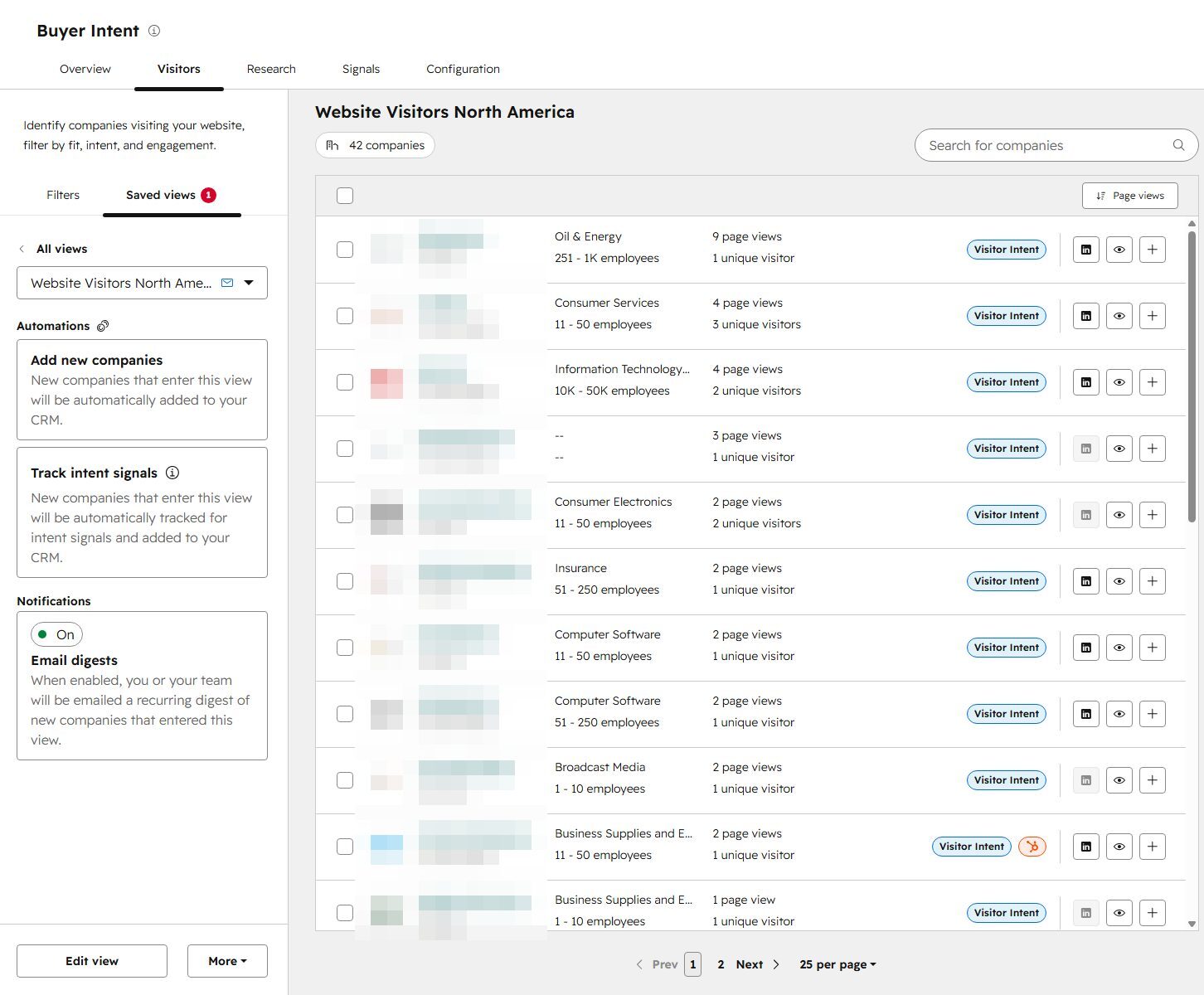
Task: Open the Saved views tab
Action: (172, 195)
